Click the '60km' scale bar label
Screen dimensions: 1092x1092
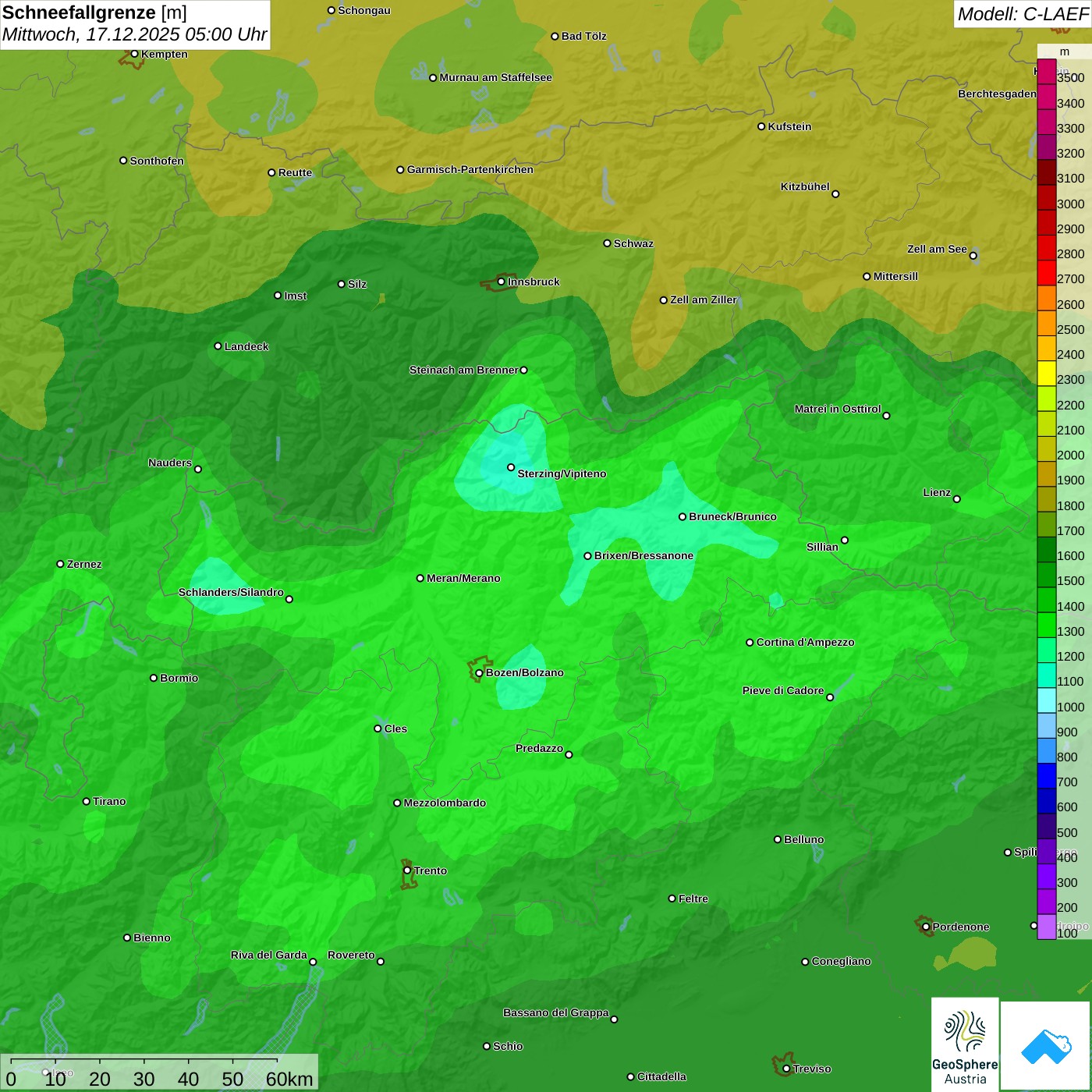click(x=289, y=1079)
